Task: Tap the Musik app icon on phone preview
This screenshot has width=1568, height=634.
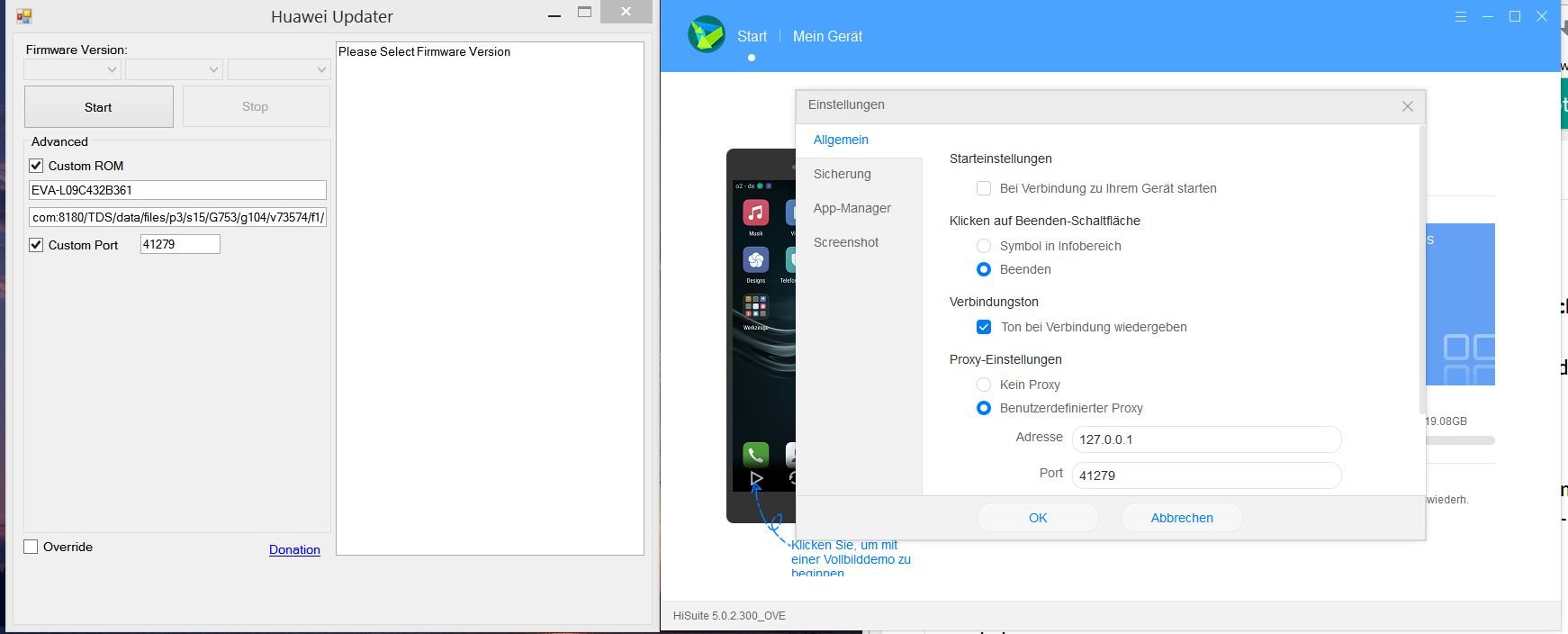Action: click(x=755, y=213)
